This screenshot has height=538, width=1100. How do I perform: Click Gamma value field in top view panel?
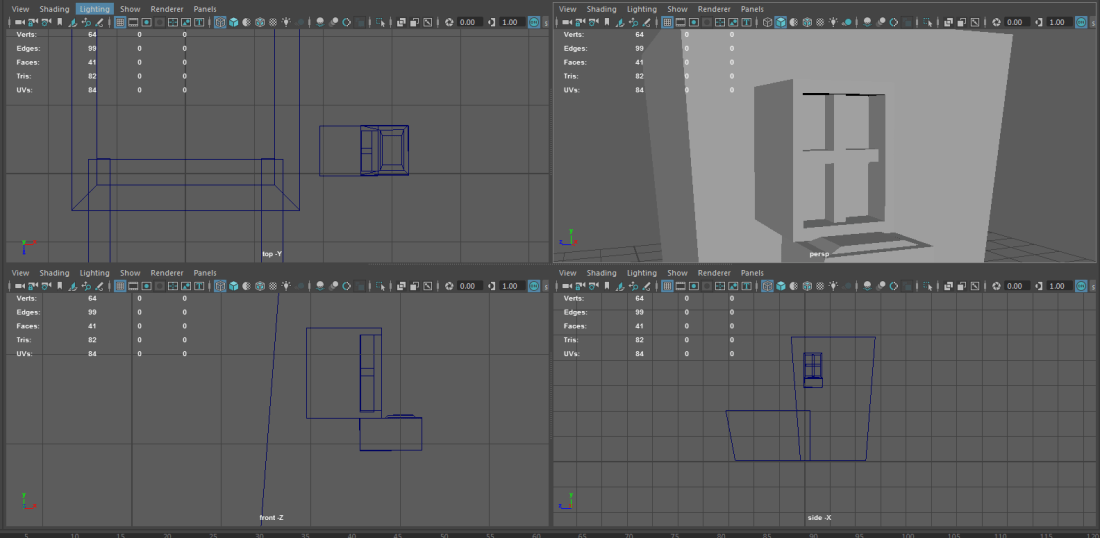click(511, 22)
